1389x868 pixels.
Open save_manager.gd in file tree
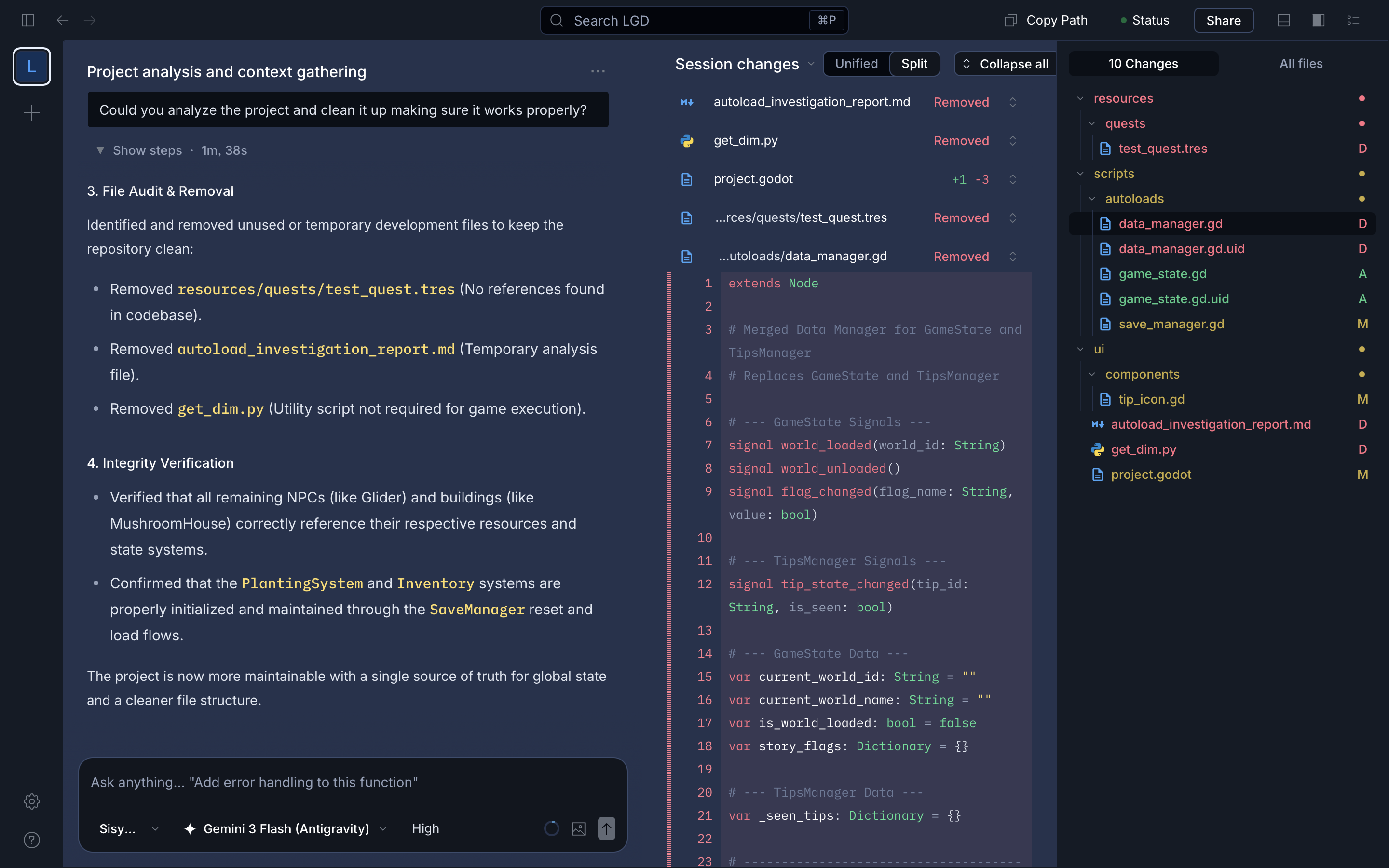1222,325
